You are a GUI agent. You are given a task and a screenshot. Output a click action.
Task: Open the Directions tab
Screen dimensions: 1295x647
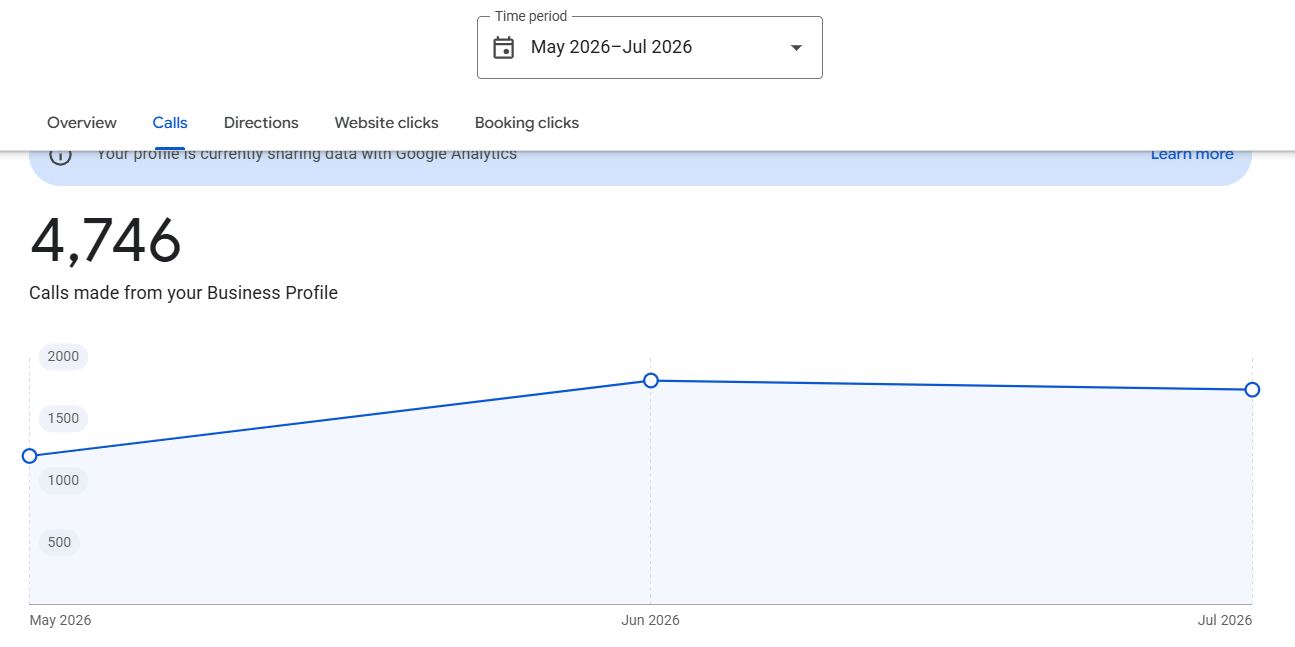coord(261,123)
